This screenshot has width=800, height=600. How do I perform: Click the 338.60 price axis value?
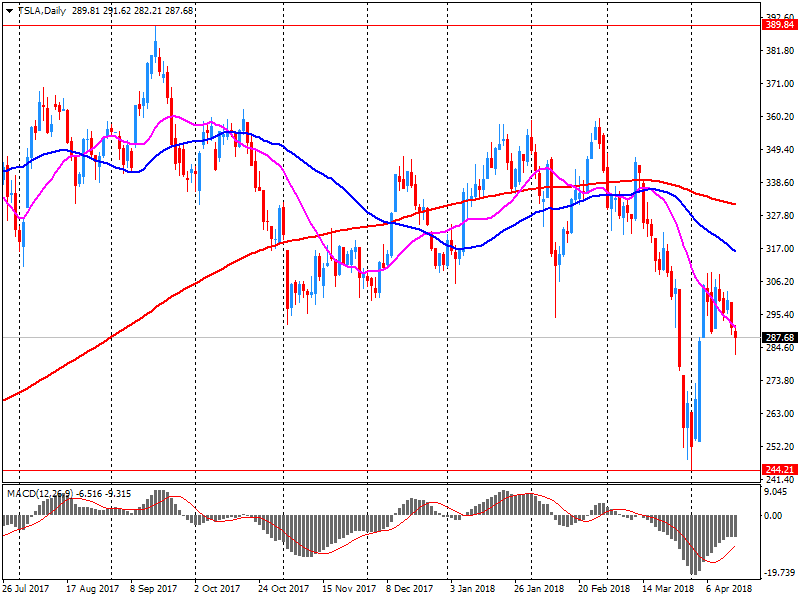coord(780,183)
